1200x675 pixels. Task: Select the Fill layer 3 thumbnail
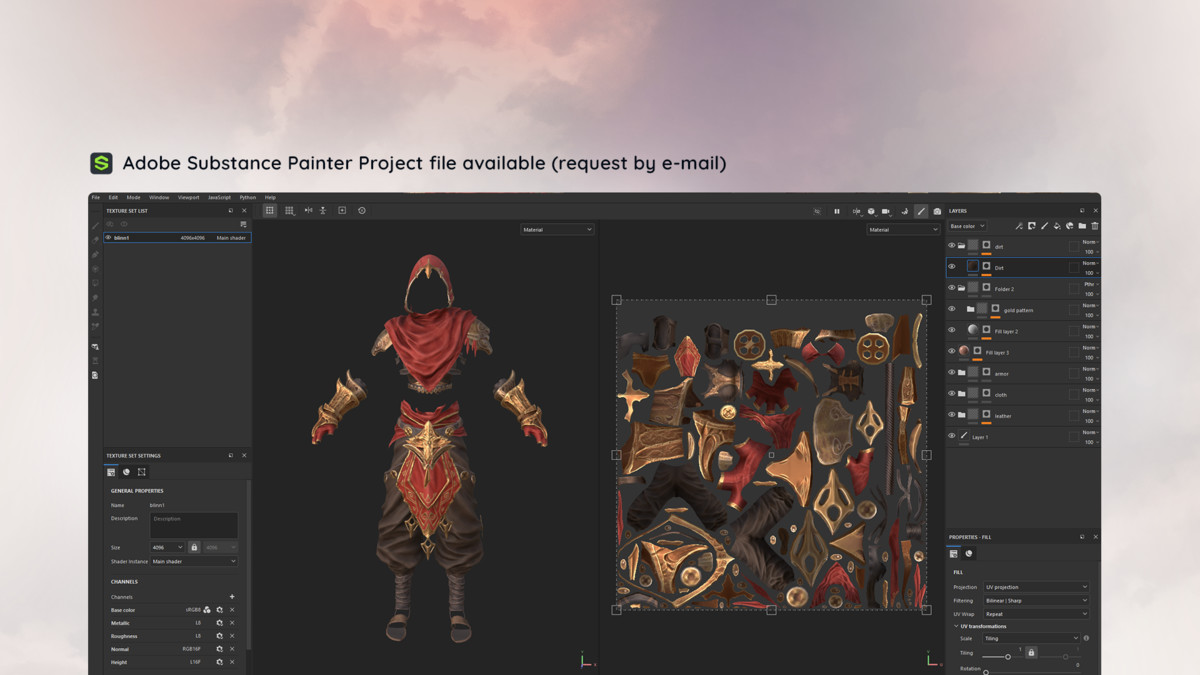pos(964,351)
